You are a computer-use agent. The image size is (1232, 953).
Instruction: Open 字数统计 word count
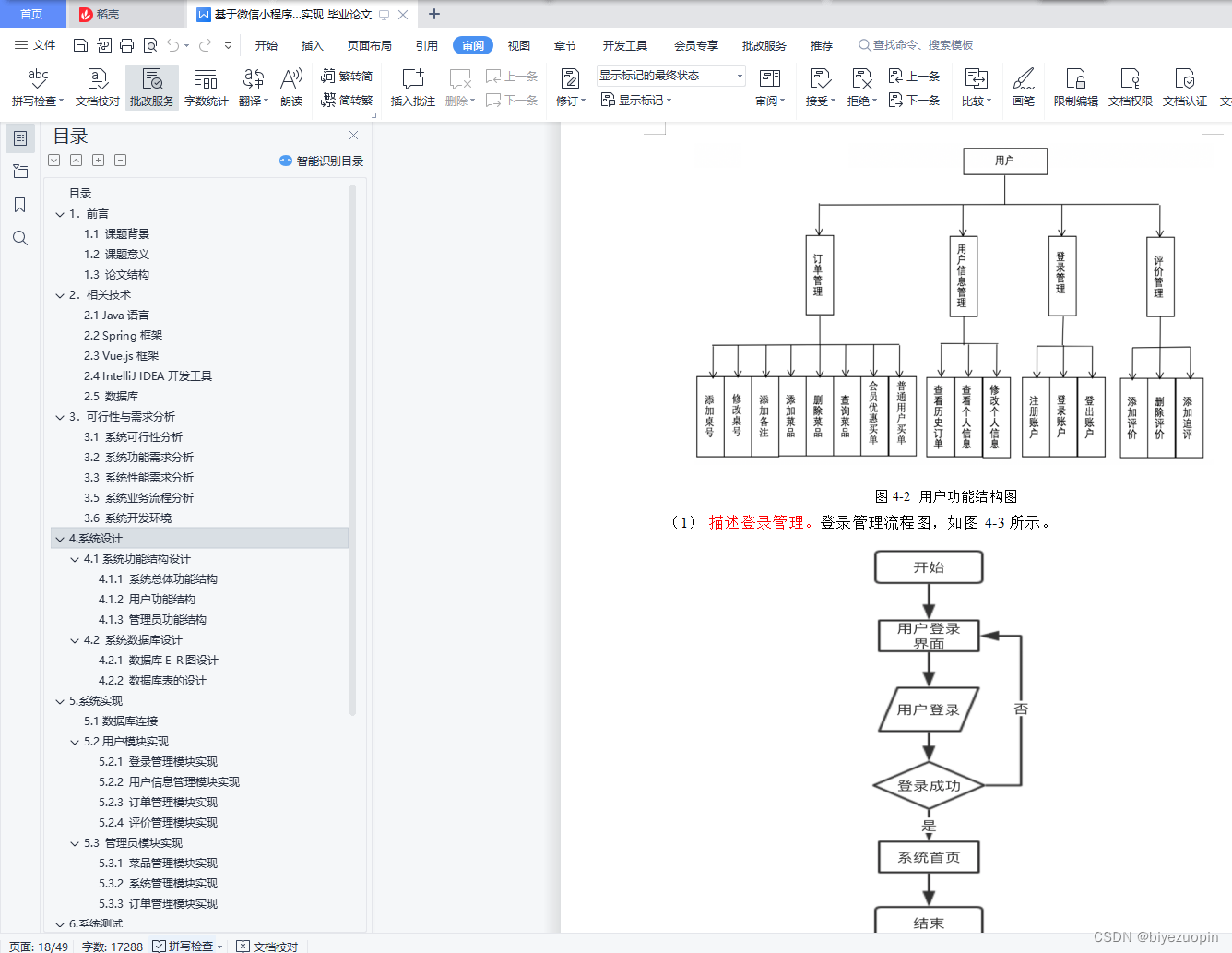click(207, 88)
